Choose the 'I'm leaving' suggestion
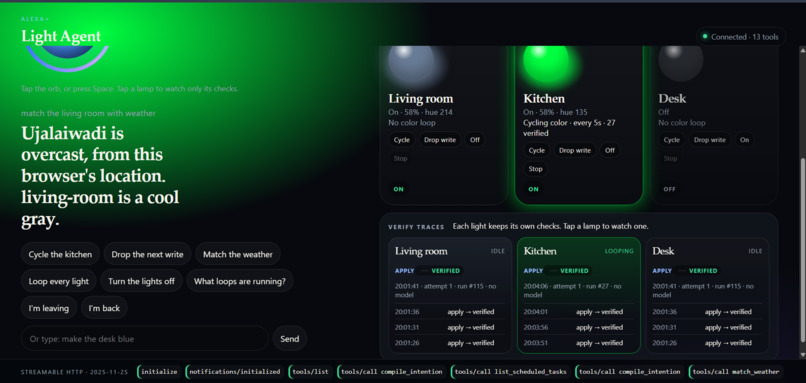Screen dimensions: 806x383 click(x=49, y=308)
